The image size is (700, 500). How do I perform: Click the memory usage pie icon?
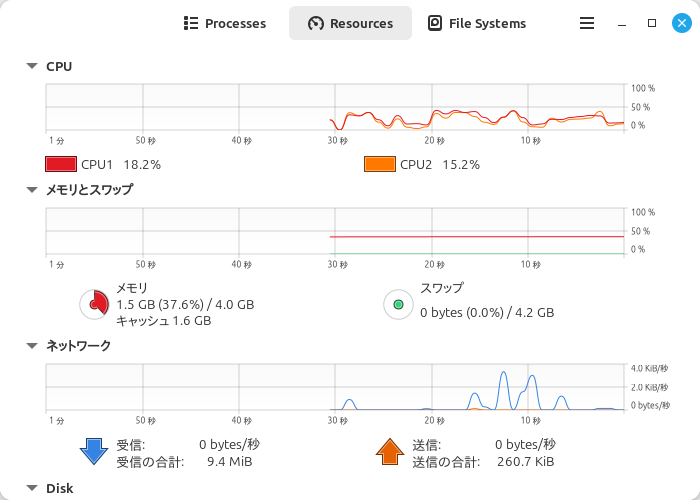coord(95,303)
